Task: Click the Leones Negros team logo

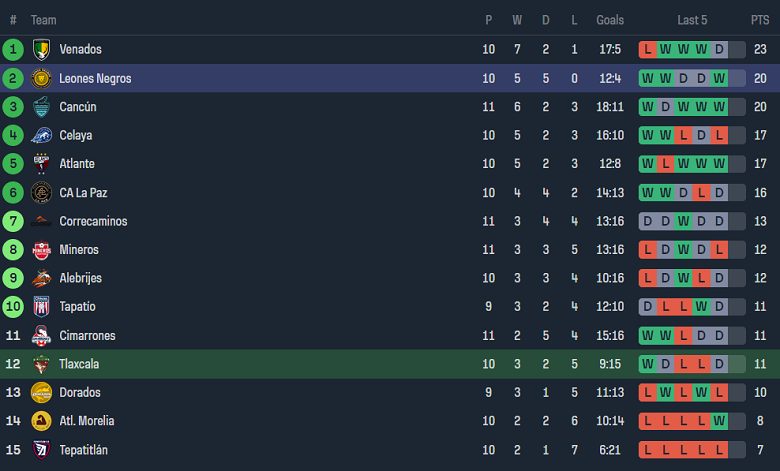Action: point(41,78)
